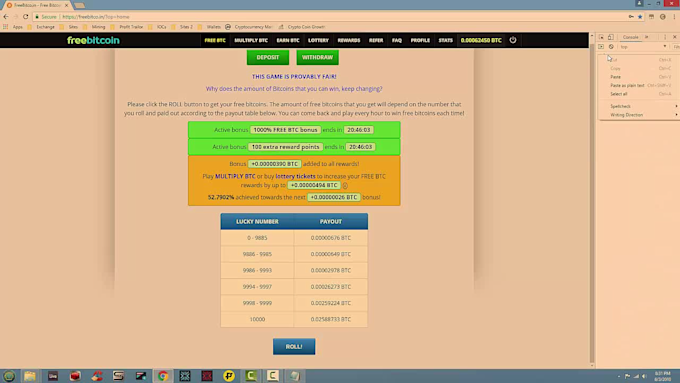Open REWARDS in navigation
680x383 pixels.
[349, 40]
